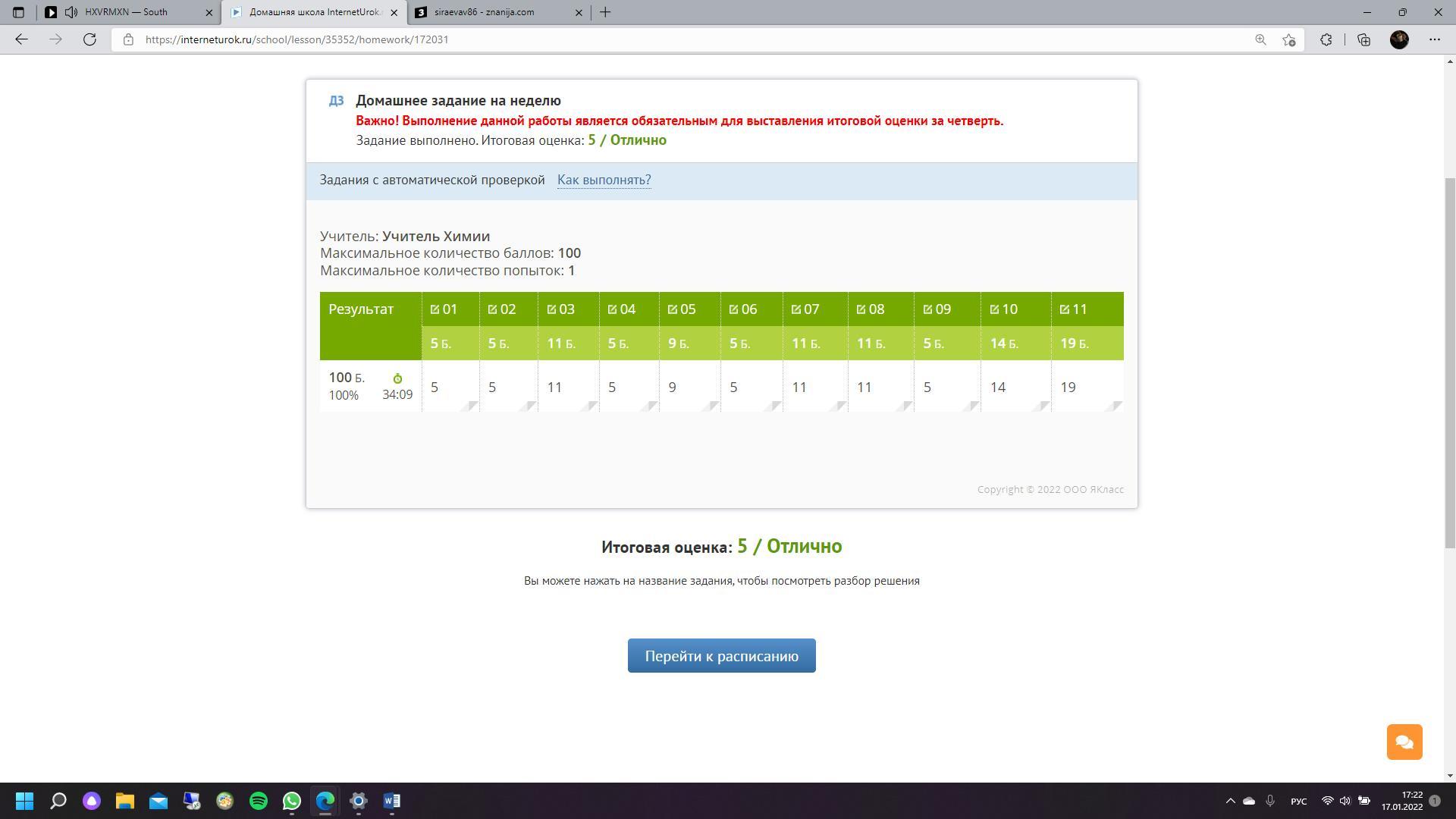Open Spotify from the taskbar

(259, 801)
